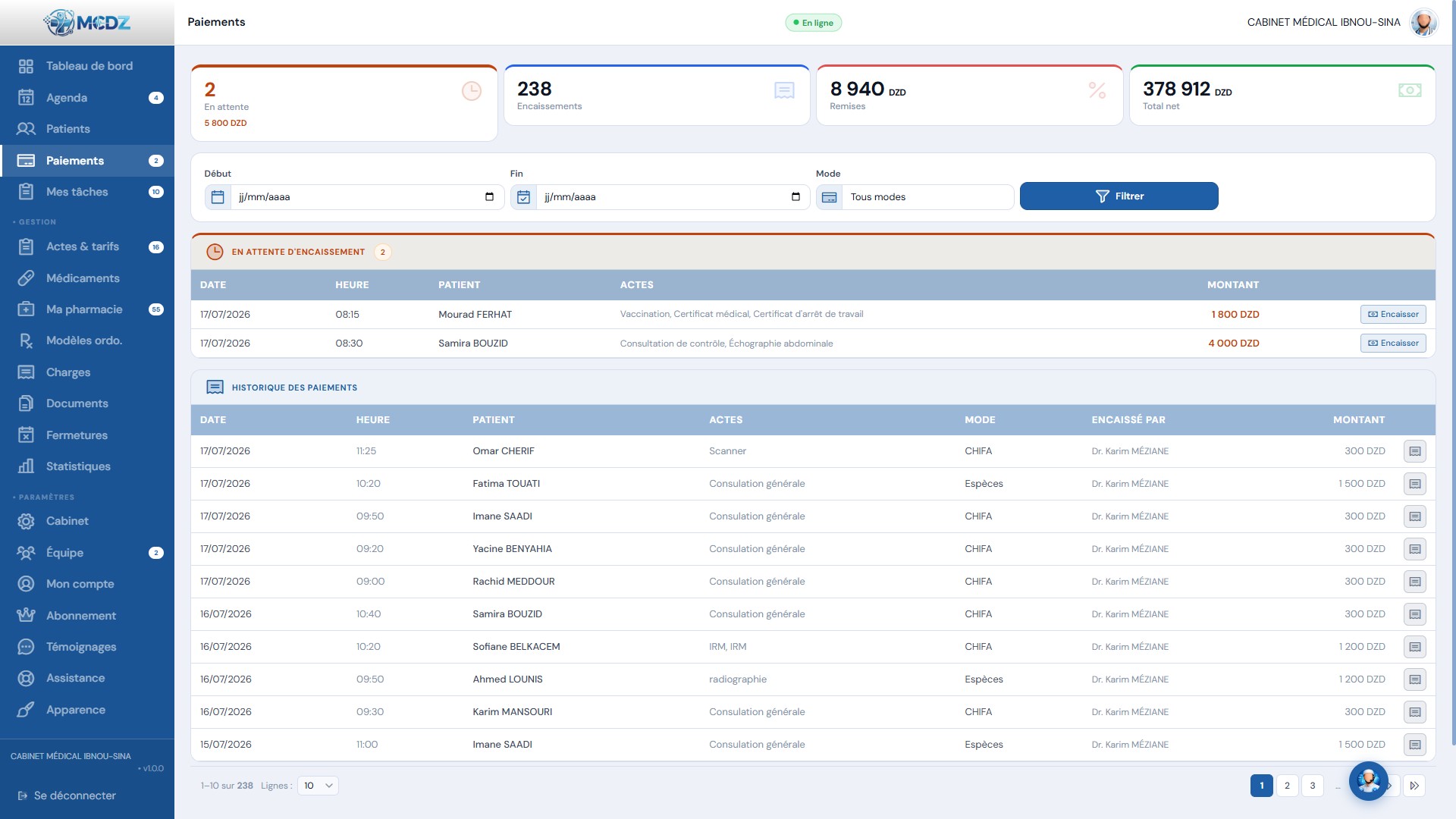View receipt for Ahmed LOUNIS payment
This screenshot has height=819, width=1456.
1414,679
